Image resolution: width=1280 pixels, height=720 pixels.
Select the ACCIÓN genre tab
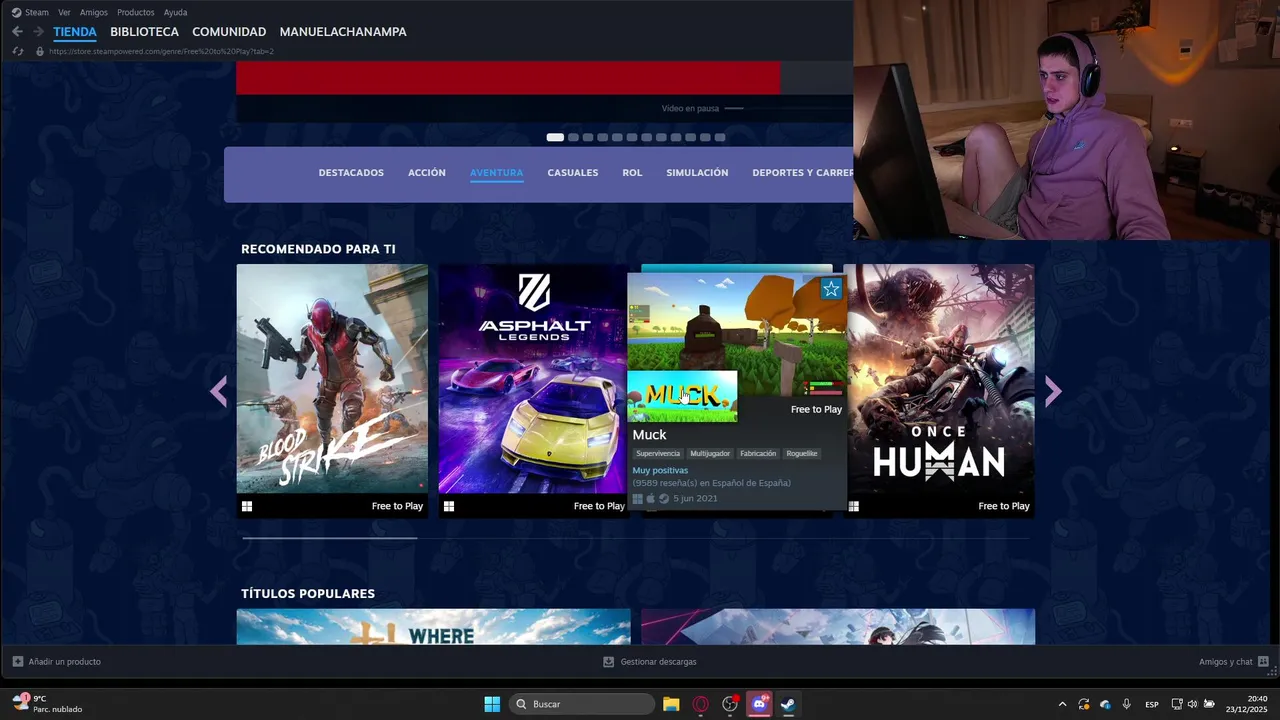coord(427,173)
